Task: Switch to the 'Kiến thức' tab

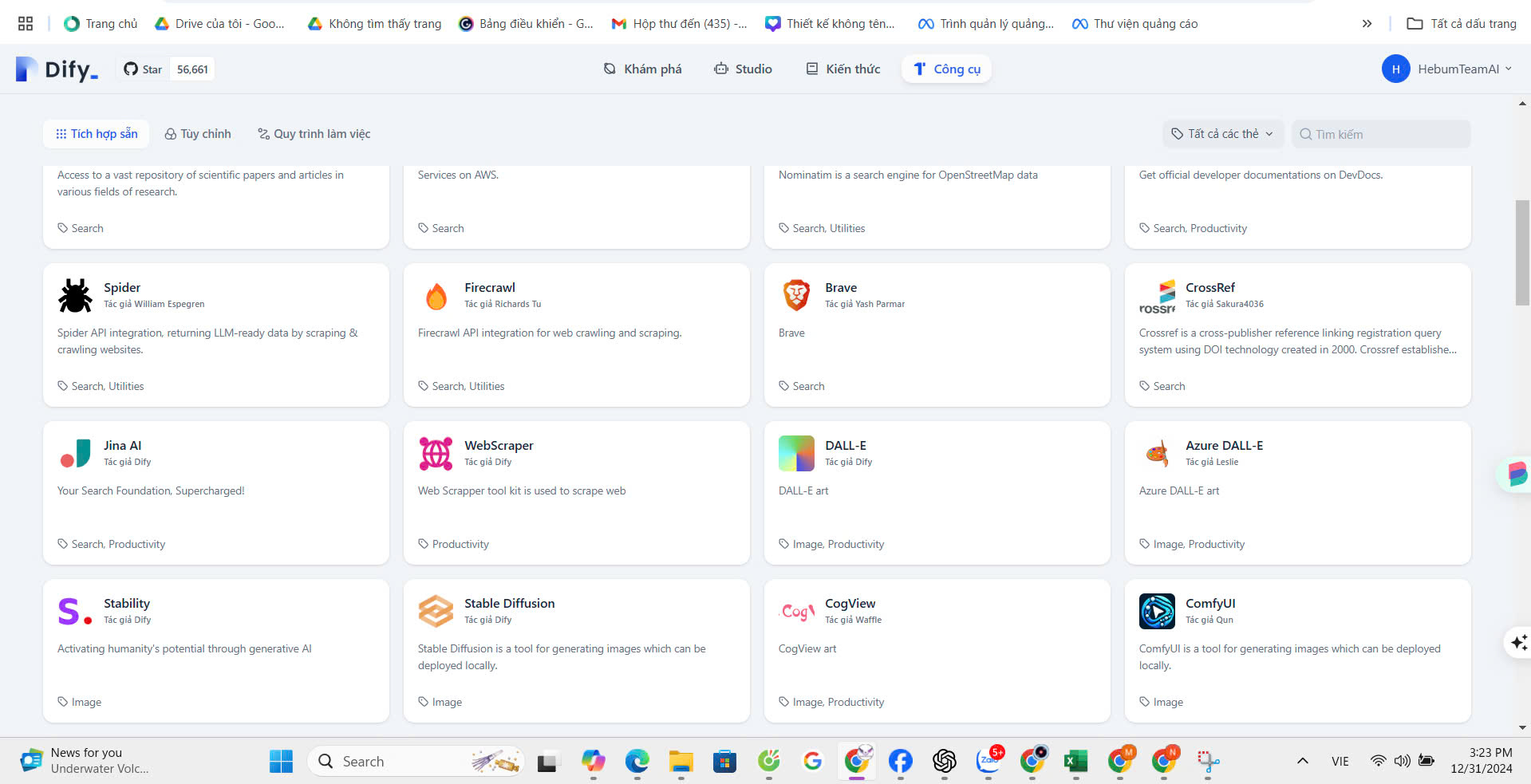Action: pos(843,69)
